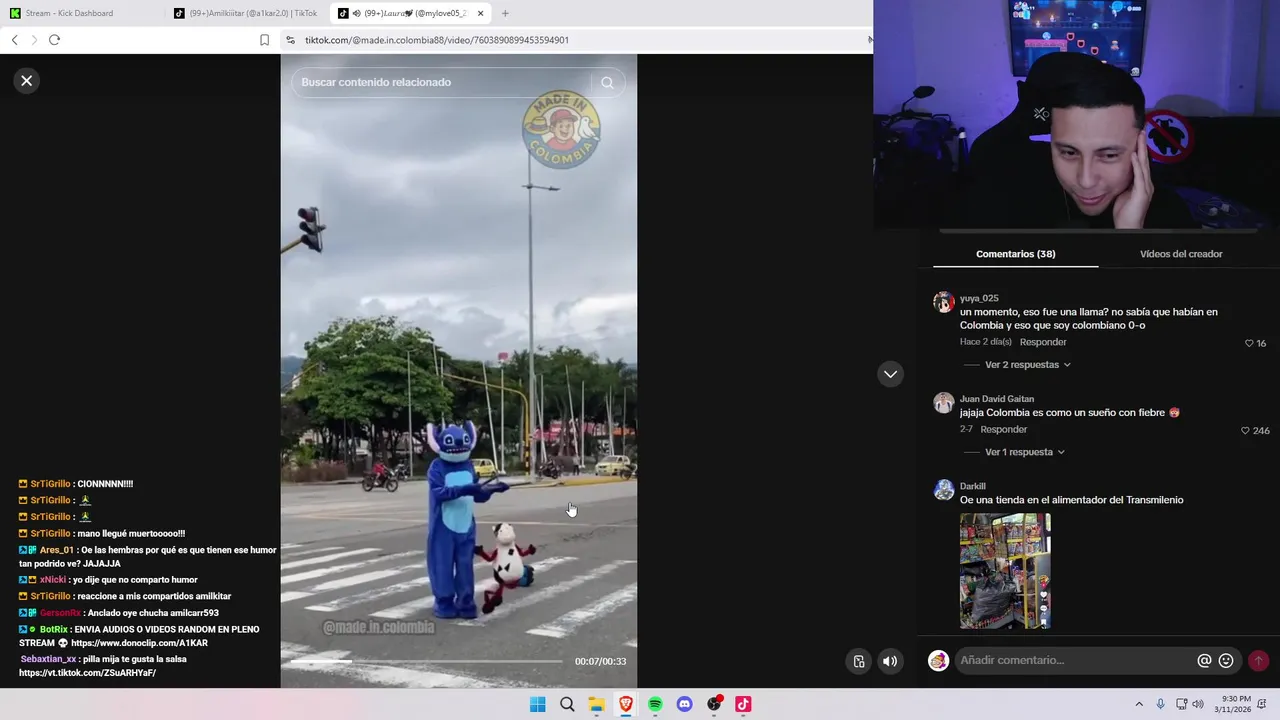This screenshot has height=720, width=1280.
Task: Close the active Laura TikTok tab
Action: [x=480, y=13]
